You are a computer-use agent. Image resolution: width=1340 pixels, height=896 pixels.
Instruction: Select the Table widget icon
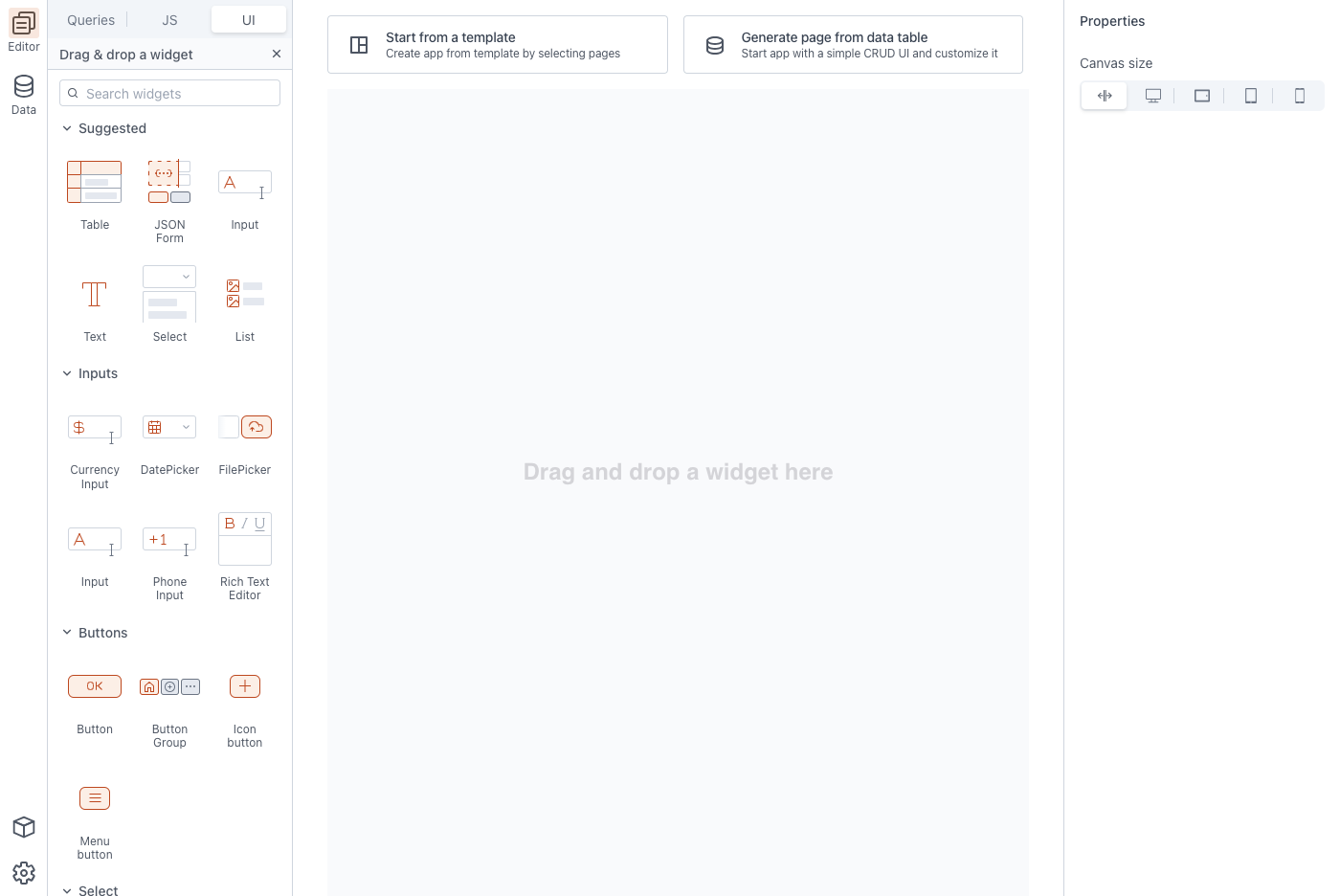94,182
